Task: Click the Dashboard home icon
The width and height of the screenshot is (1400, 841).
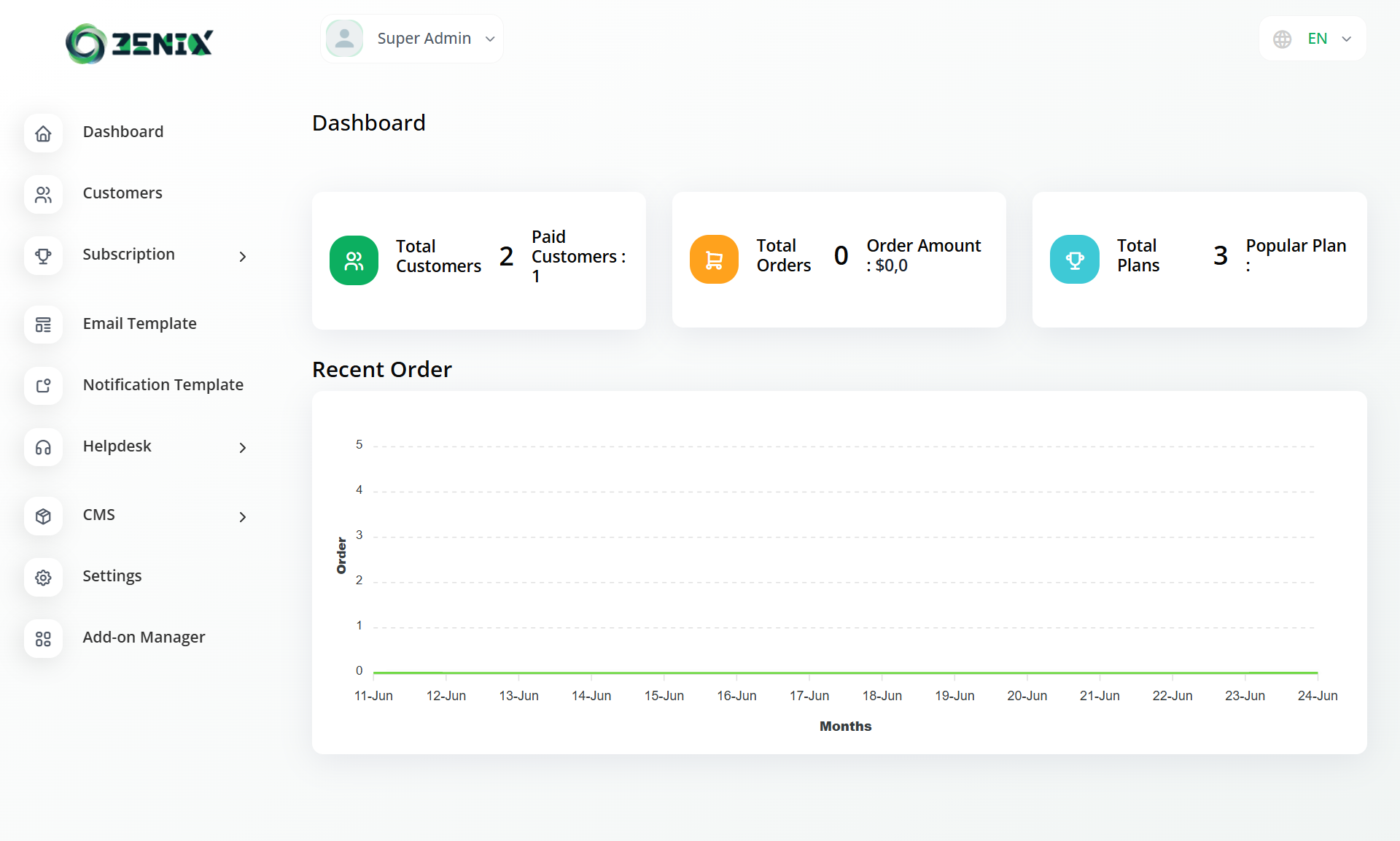Action: [x=43, y=133]
